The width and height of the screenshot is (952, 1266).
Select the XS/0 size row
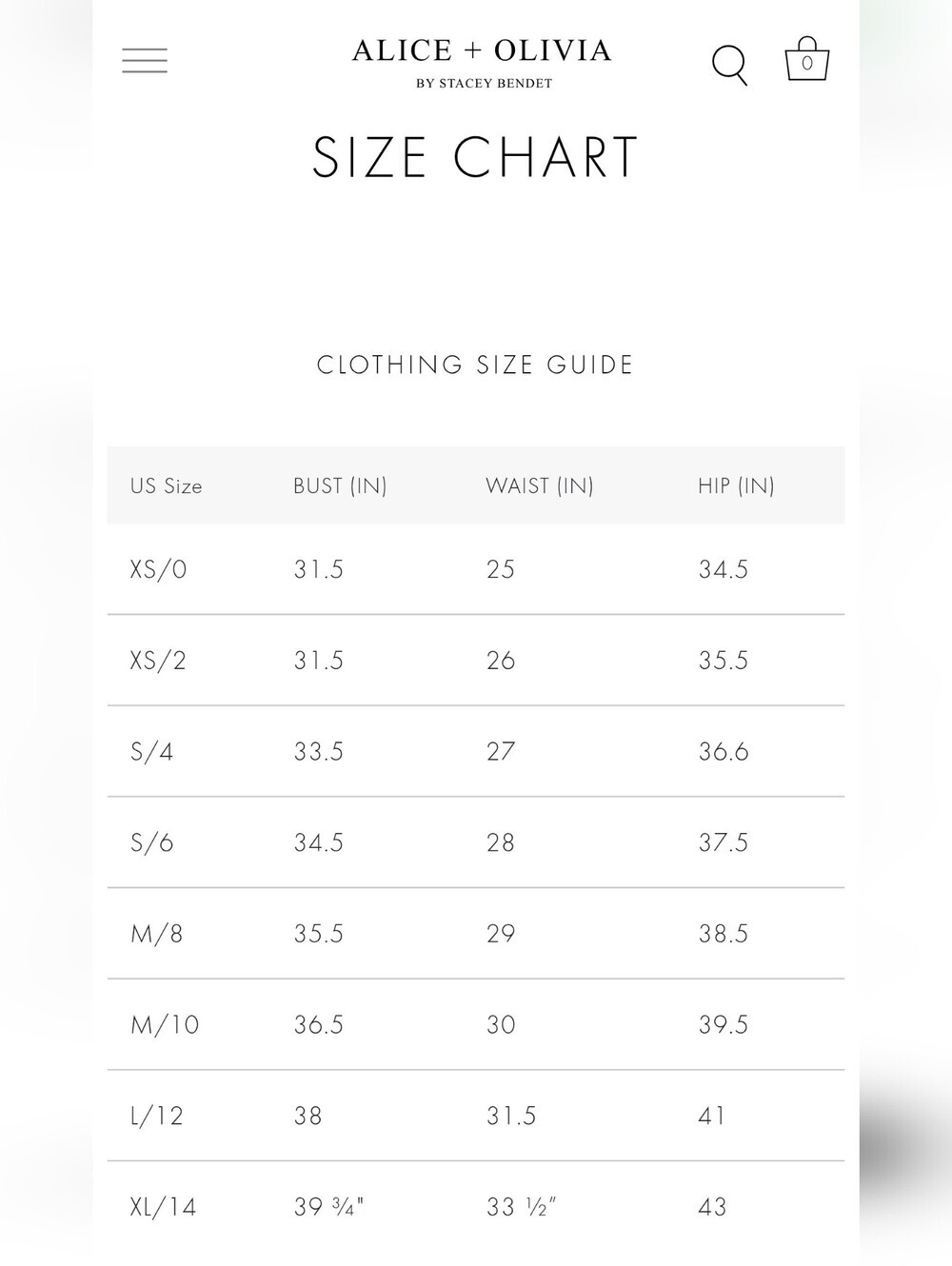pos(476,569)
